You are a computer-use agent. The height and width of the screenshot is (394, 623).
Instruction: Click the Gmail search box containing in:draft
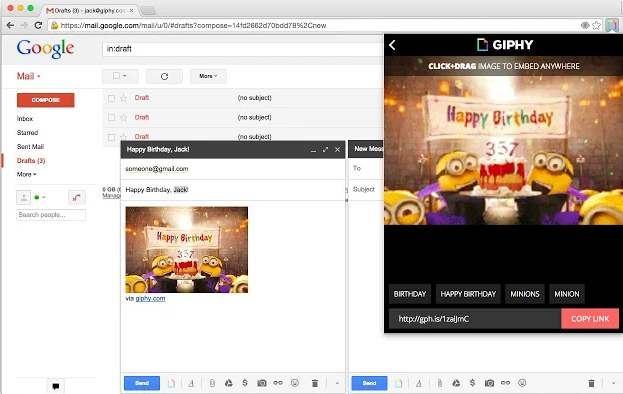(x=243, y=49)
